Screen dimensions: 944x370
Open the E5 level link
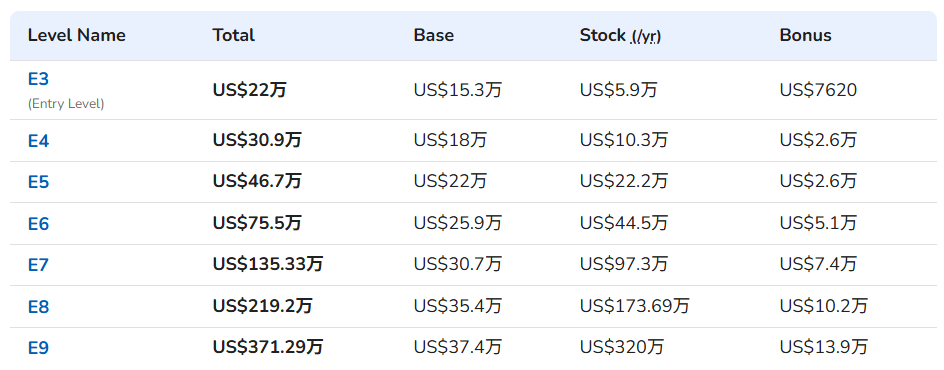(38, 182)
